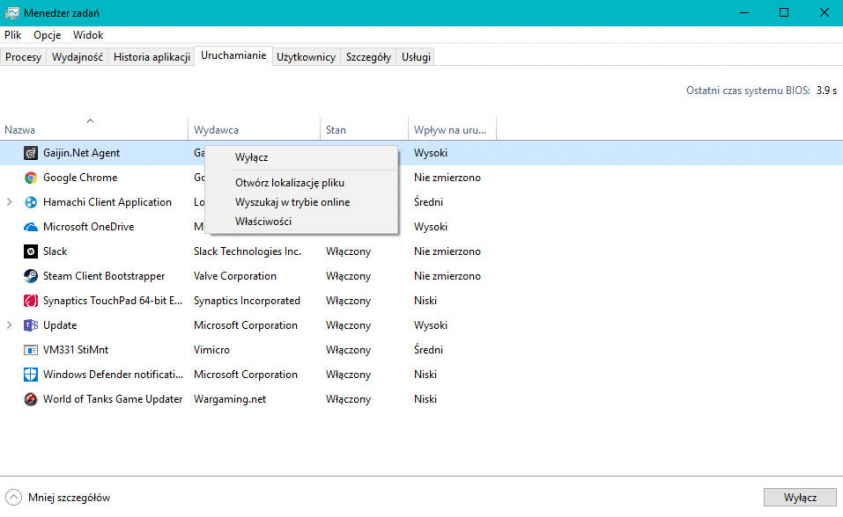Expand the Hamachi Client Application entry
This screenshot has height=517, width=843.
10,202
